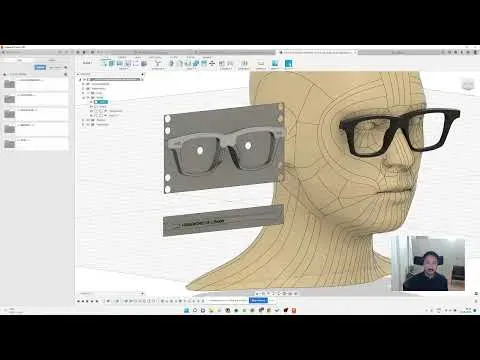Click the first icon in Modify group

click(171, 63)
